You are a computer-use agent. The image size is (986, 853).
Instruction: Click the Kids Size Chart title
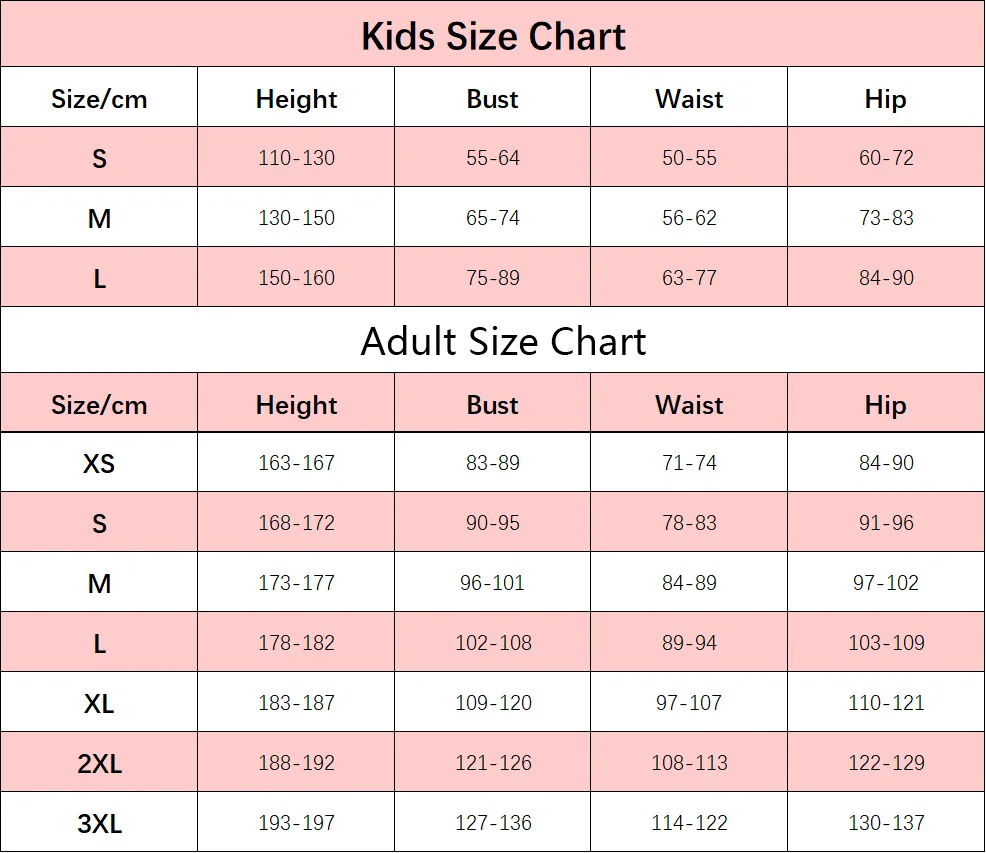point(493,36)
